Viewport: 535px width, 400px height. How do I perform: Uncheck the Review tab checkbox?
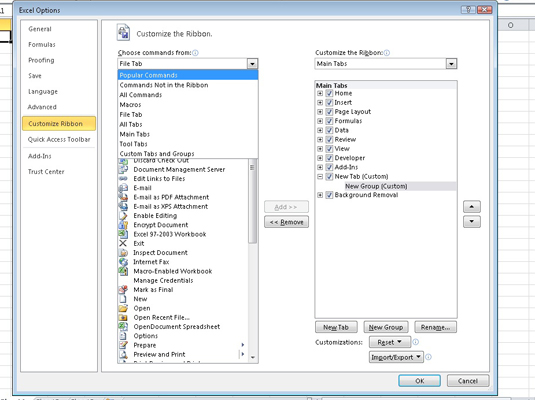329,139
